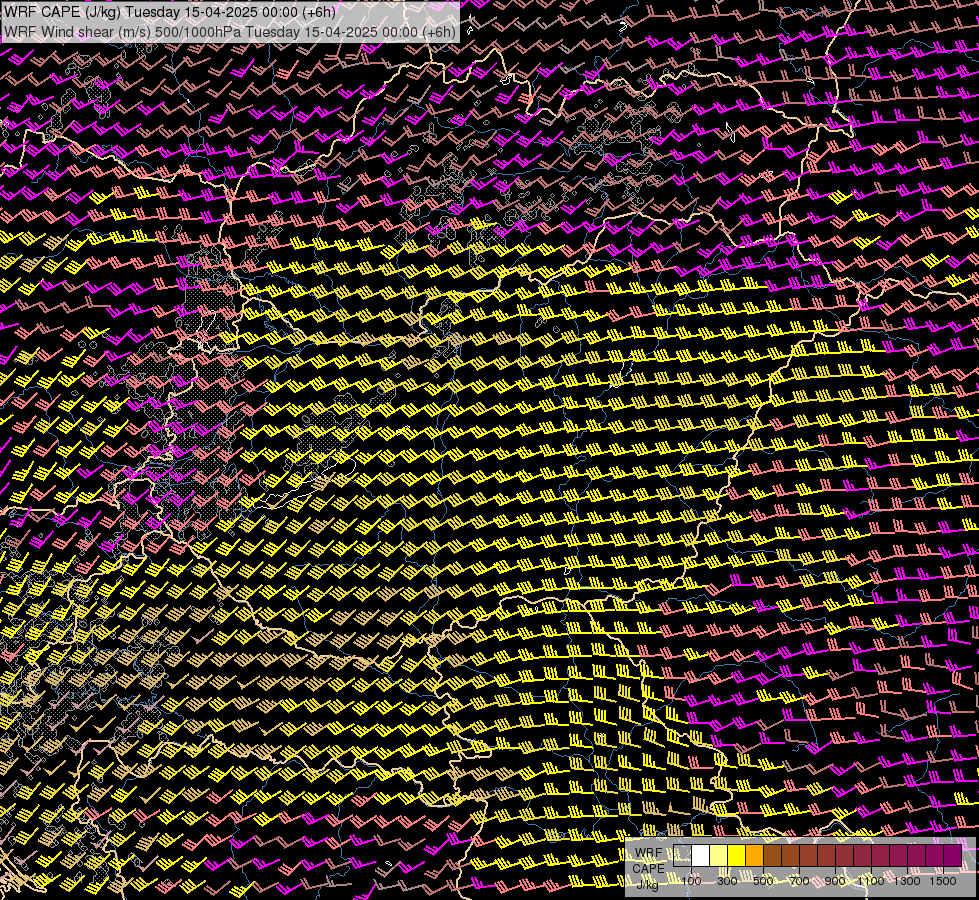Viewport: 979px width, 900px height.
Task: Click the legend label '1100'
Action: point(871,881)
